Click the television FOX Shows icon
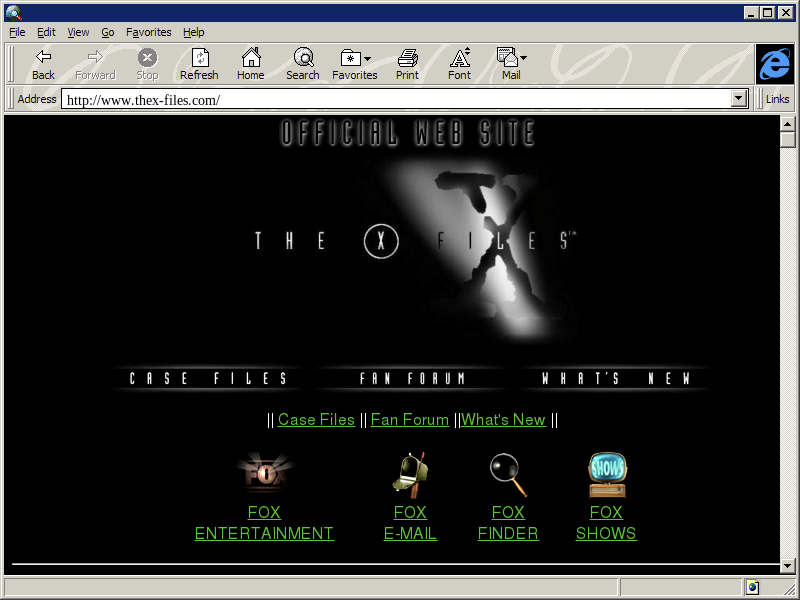800x600 pixels. click(x=606, y=474)
